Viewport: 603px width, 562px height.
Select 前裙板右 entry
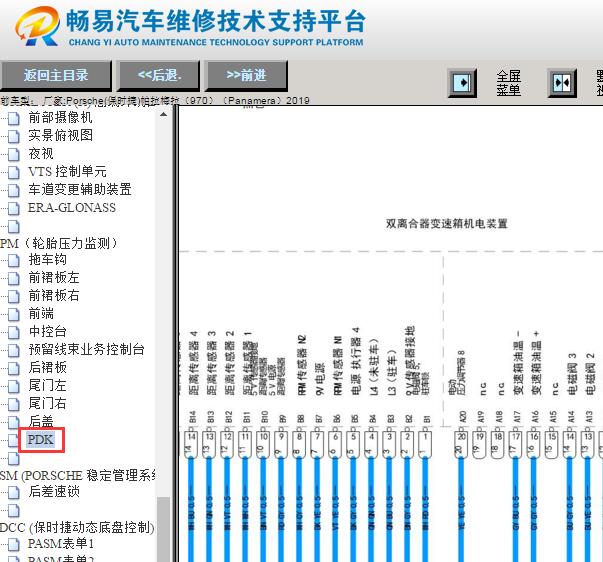pos(54,295)
